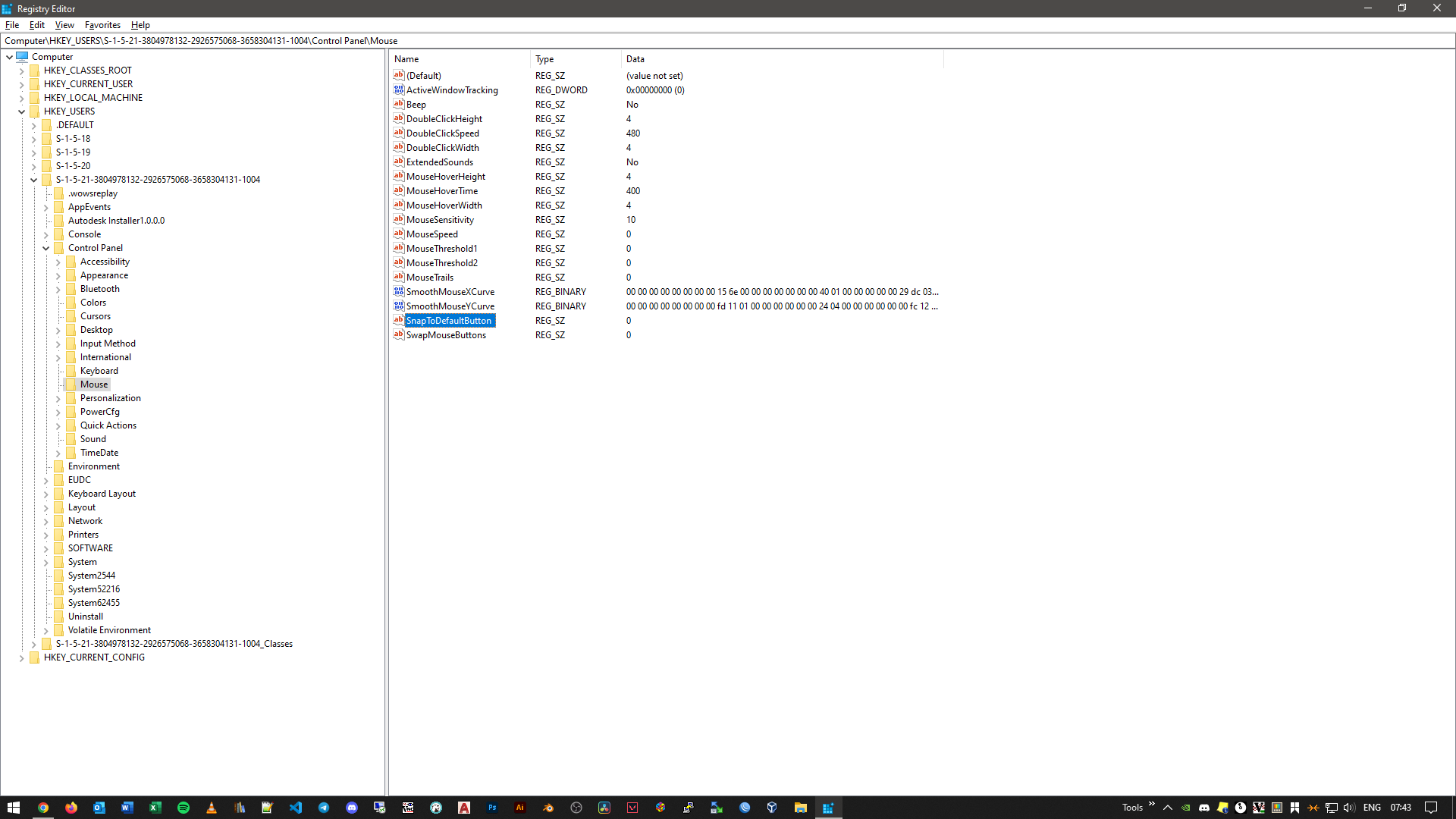Open the clock showing 07:43

[x=1401, y=808]
